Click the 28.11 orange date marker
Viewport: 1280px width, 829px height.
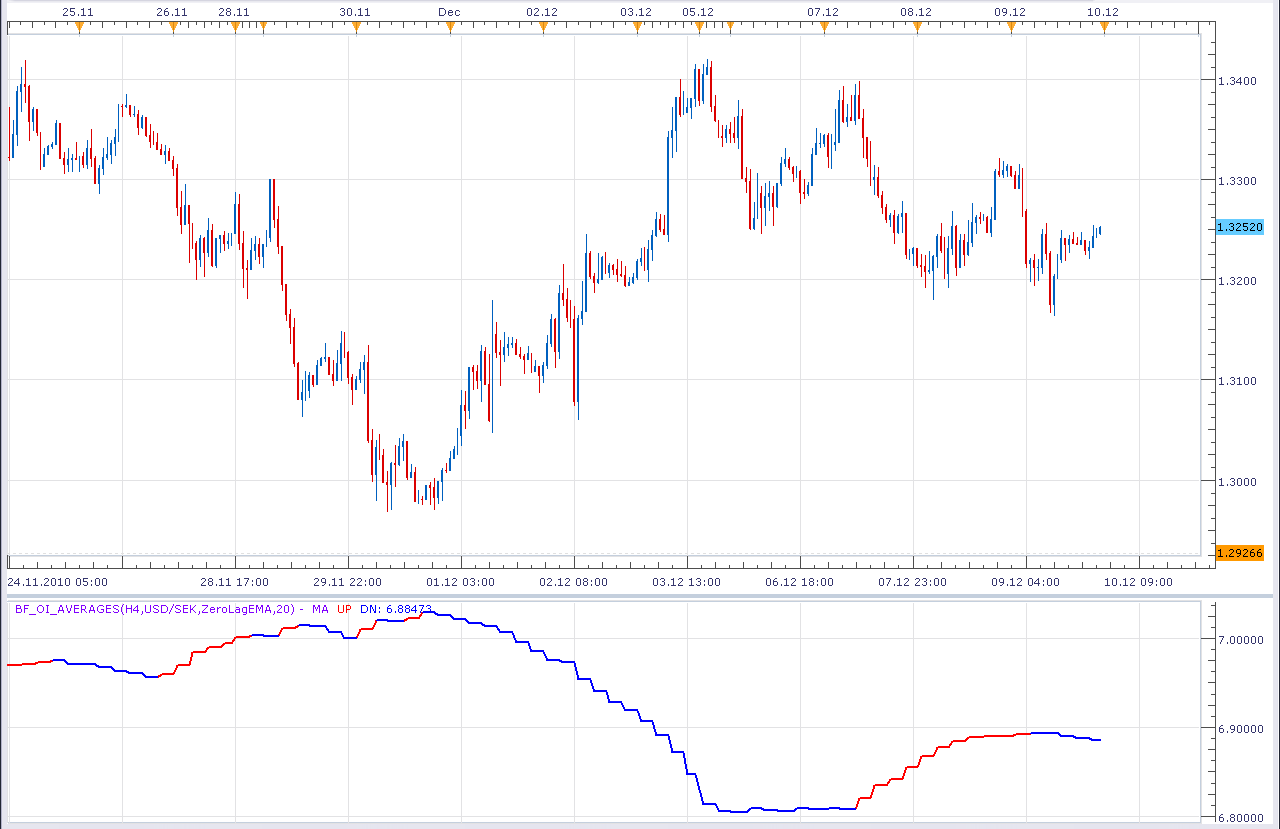coord(234,27)
